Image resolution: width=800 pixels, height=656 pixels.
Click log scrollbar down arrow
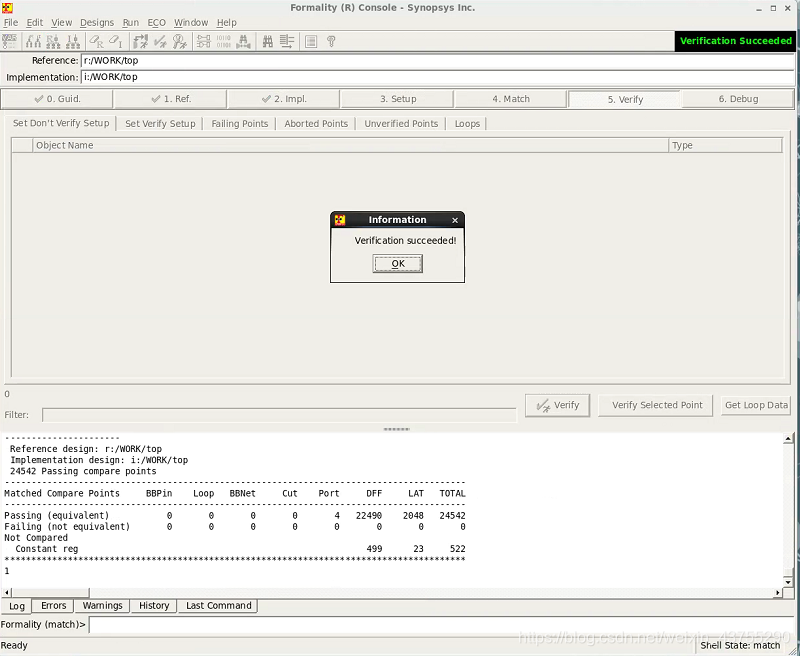point(788,582)
